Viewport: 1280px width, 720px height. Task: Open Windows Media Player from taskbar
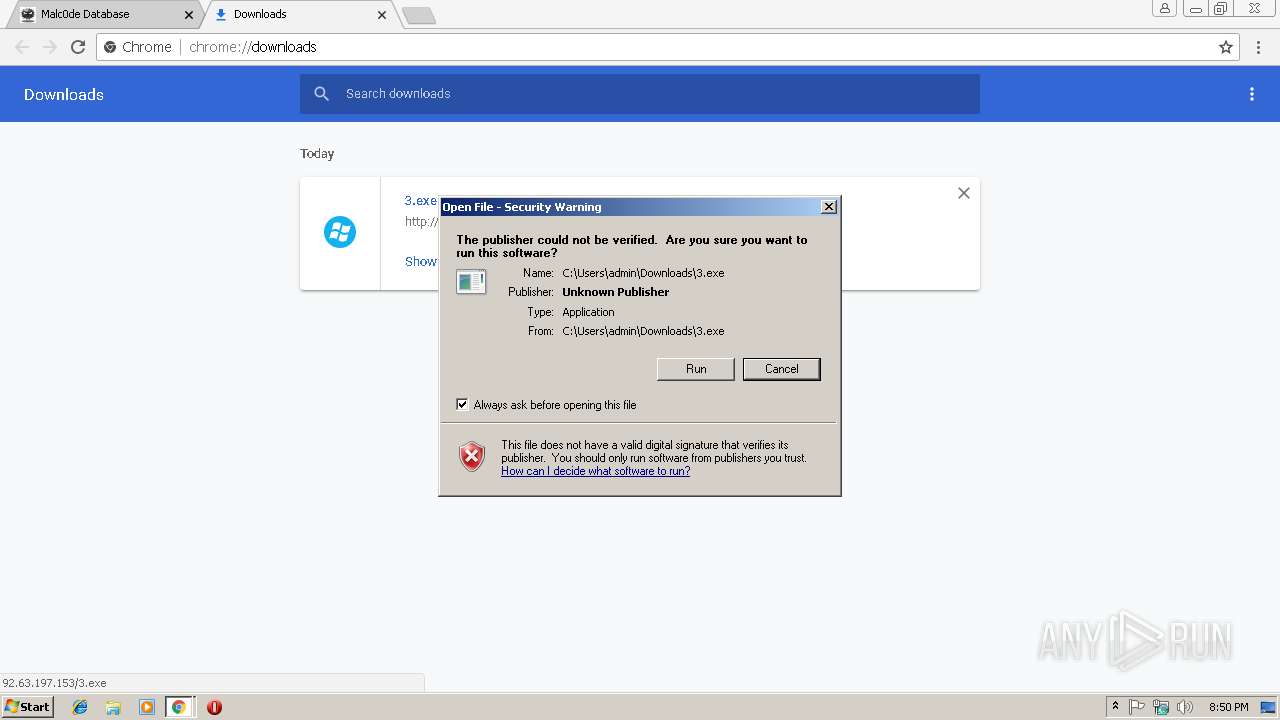[x=146, y=707]
